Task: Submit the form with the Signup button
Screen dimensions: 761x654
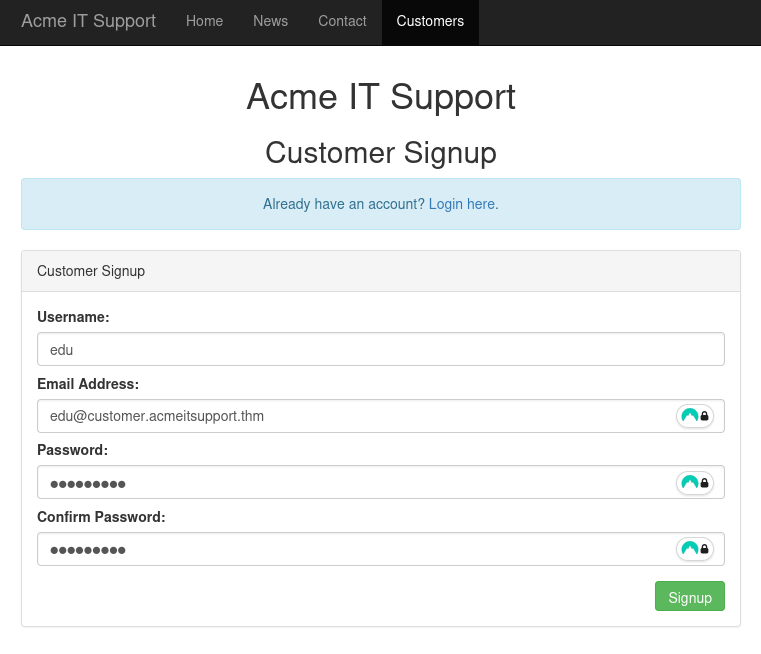Action: coord(690,596)
